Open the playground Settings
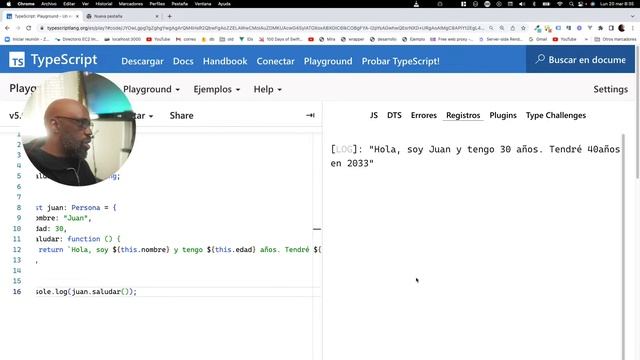640x360 pixels. click(610, 89)
